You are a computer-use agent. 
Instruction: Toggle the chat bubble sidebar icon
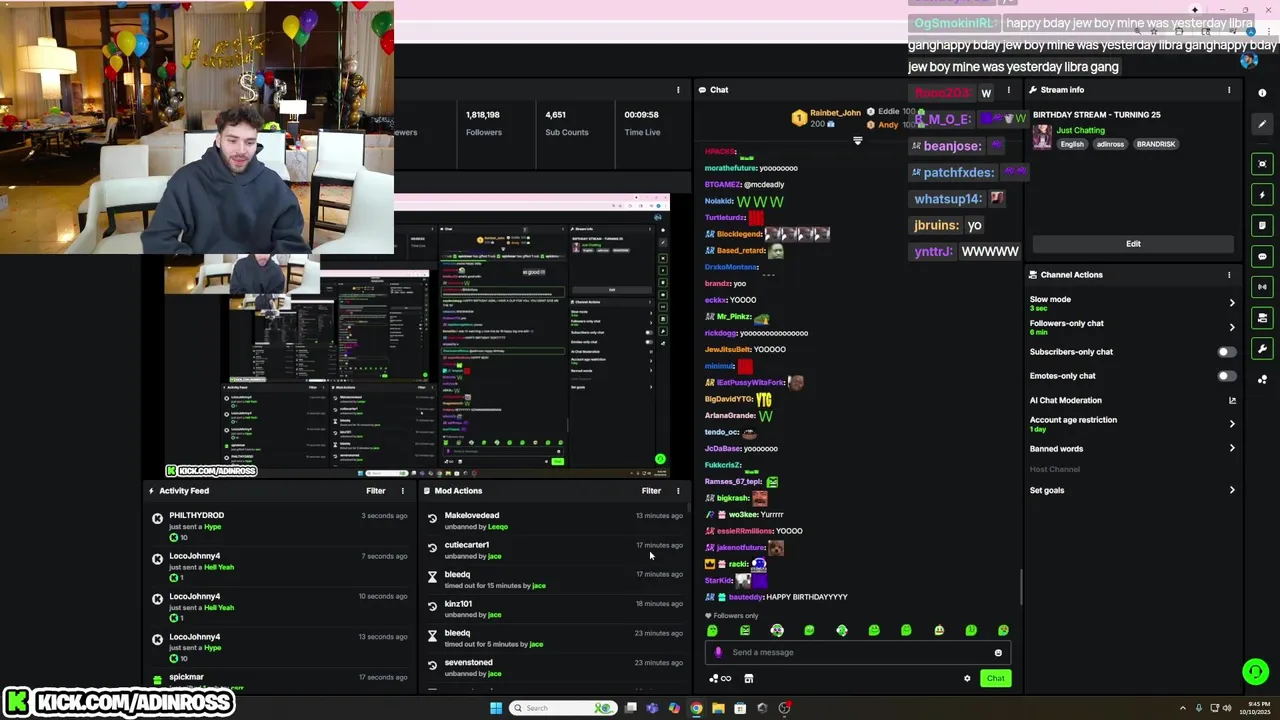coord(1262,256)
